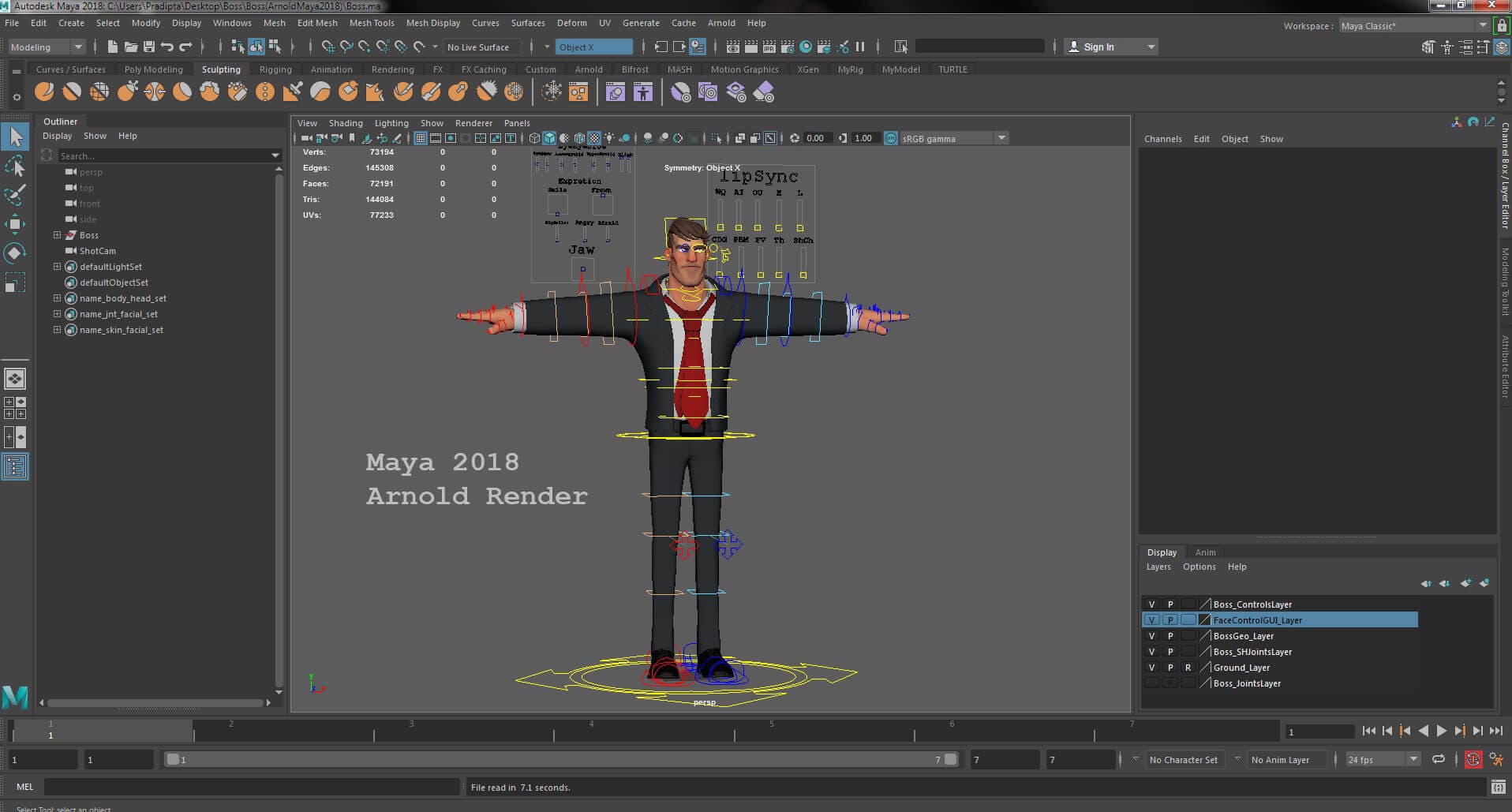Toggle visibility V of BossGeo_Layer
1512x812 pixels.
coord(1151,636)
